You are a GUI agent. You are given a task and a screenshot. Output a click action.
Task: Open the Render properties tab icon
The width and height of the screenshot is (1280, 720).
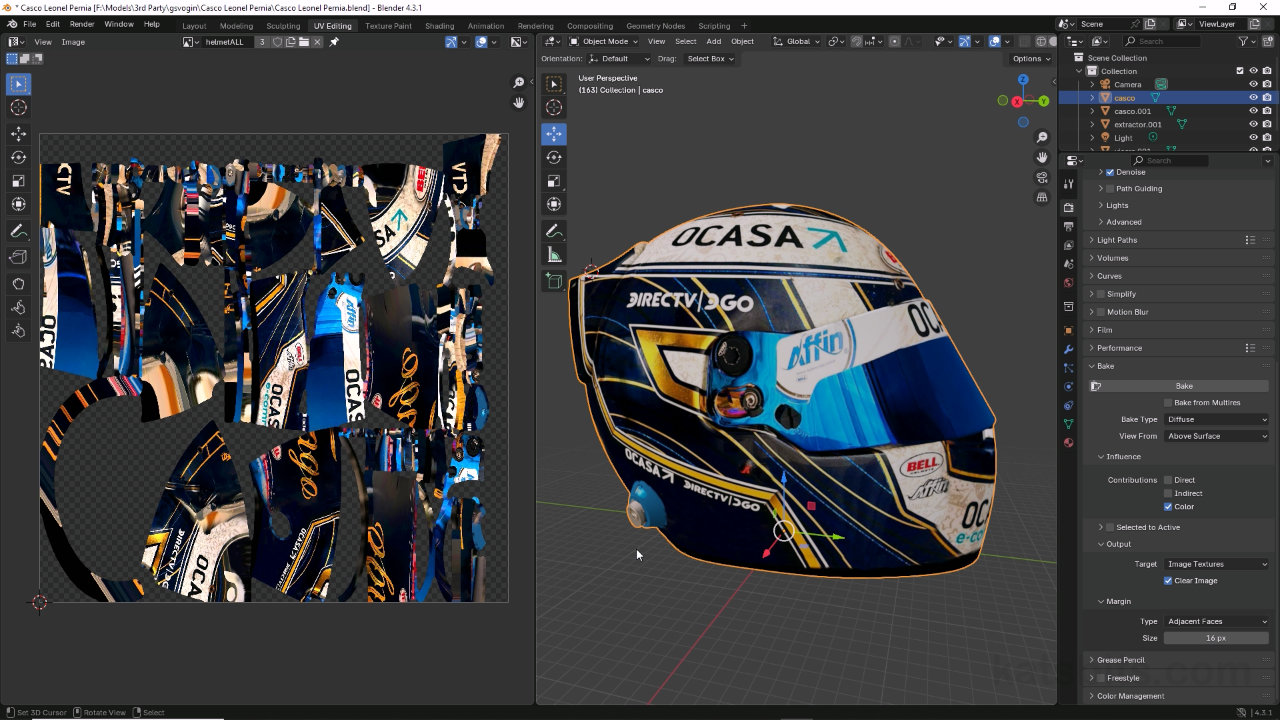1068,208
